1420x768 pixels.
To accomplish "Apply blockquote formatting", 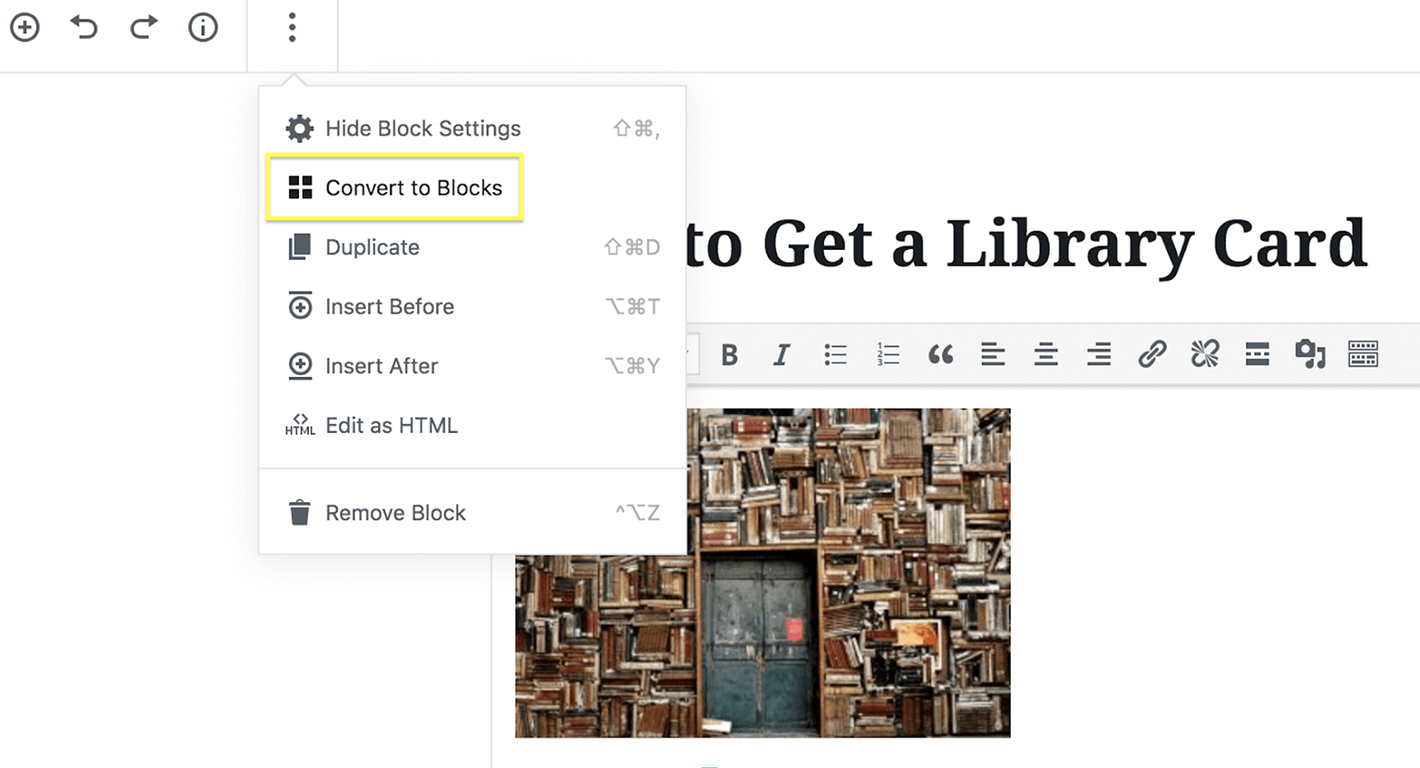I will tap(940, 354).
